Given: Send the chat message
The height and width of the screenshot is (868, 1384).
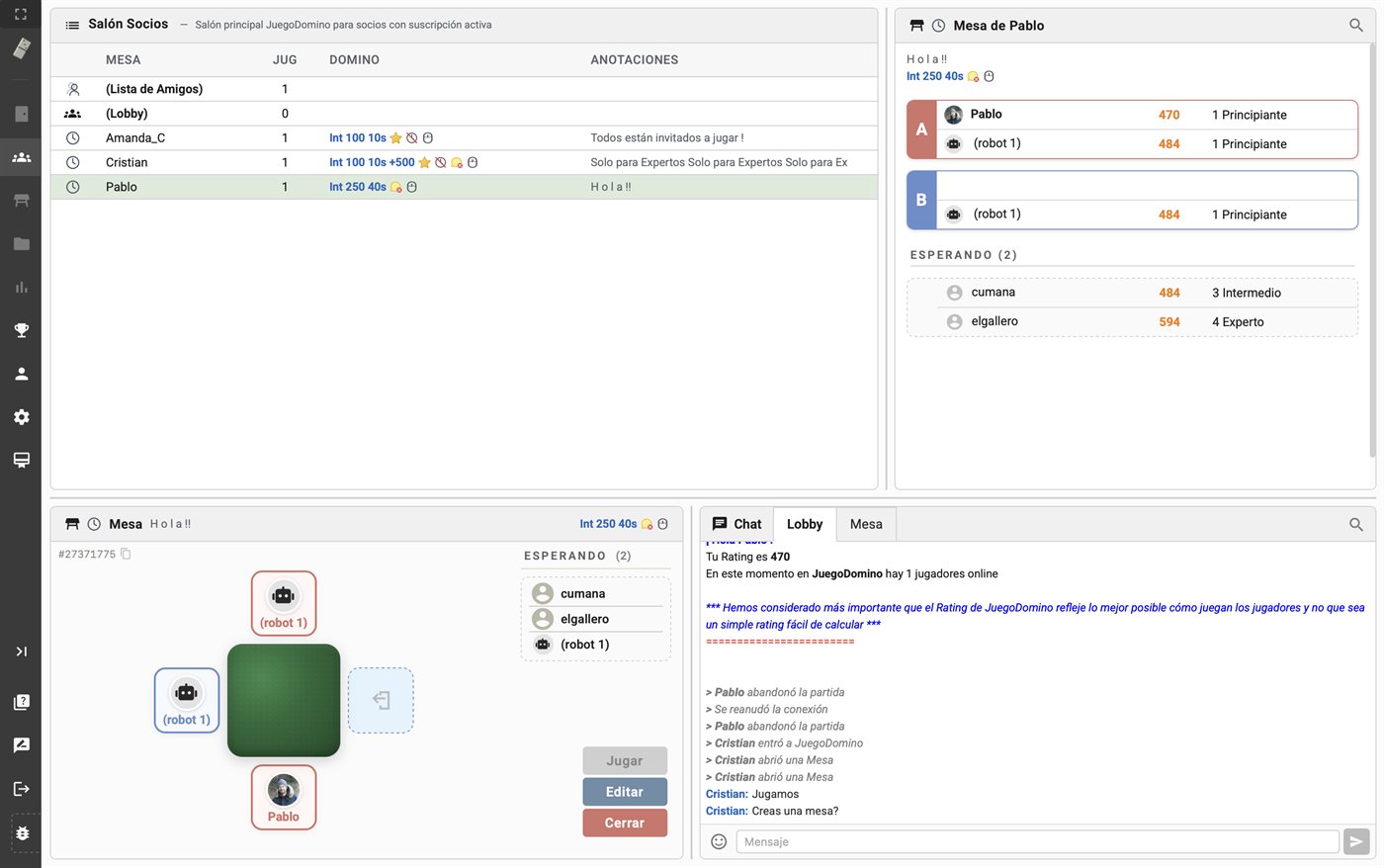Looking at the screenshot, I should click(x=1356, y=841).
